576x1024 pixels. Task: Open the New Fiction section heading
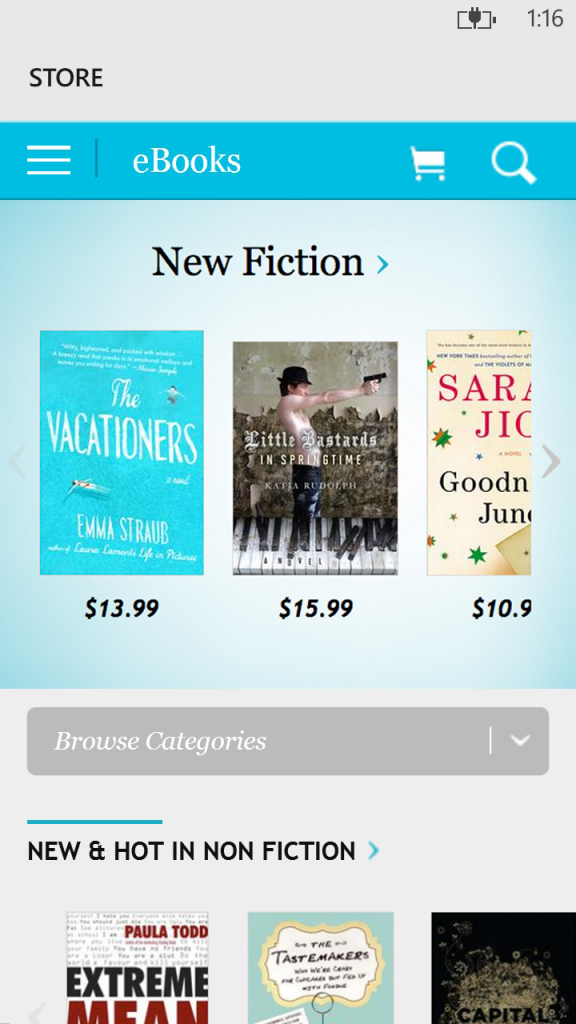click(x=257, y=262)
